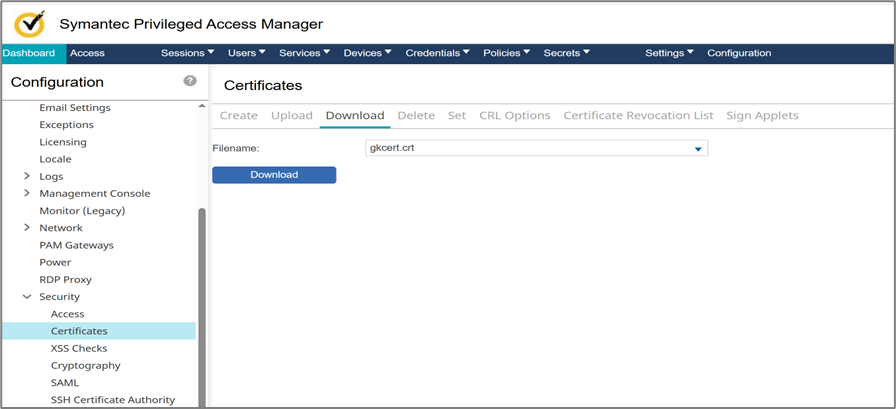Switch to the Upload tab

[x=292, y=115]
